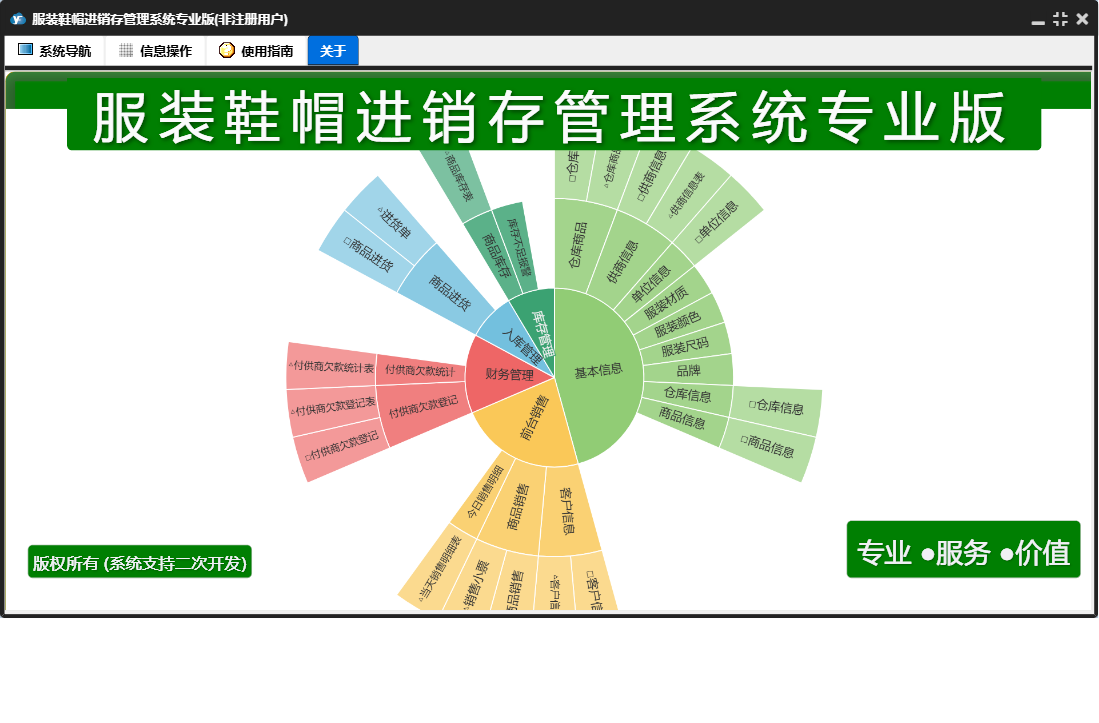Open the middle-ring 付供商欠款登记 segment

click(x=423, y=408)
